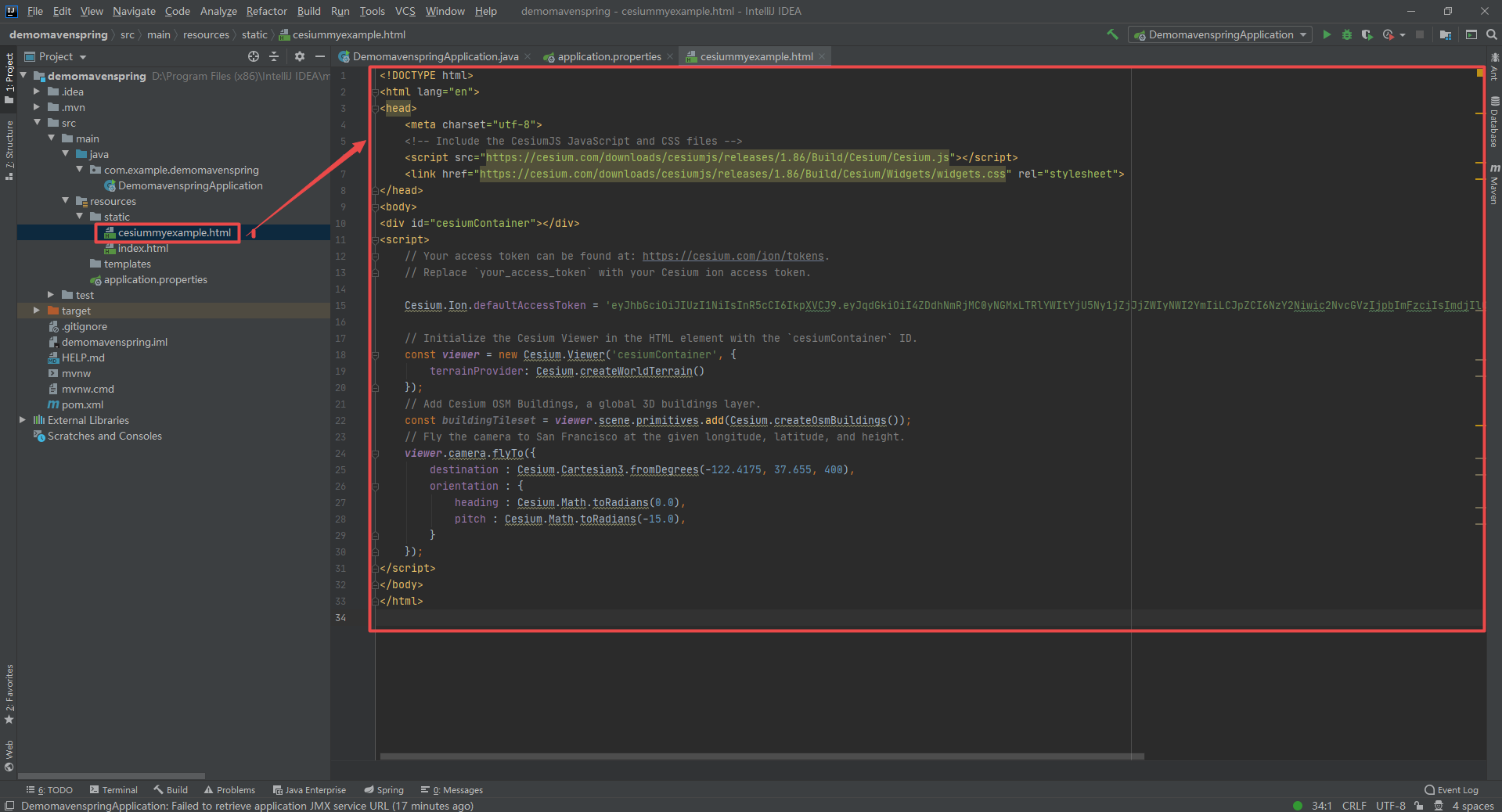Open the Refactor menu
The image size is (1502, 812).
[267, 11]
